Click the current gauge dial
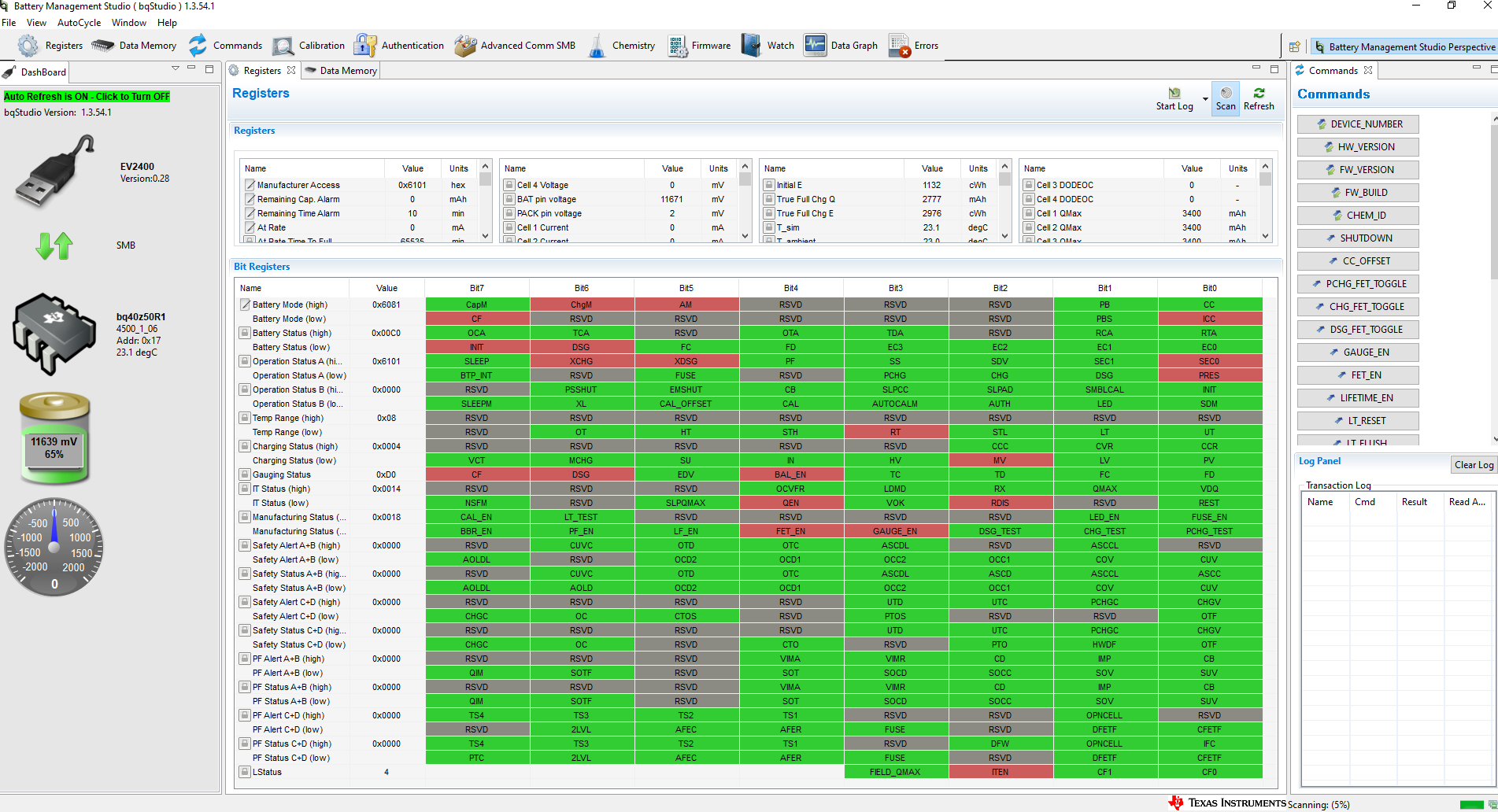The height and width of the screenshot is (812, 1498). (54, 547)
